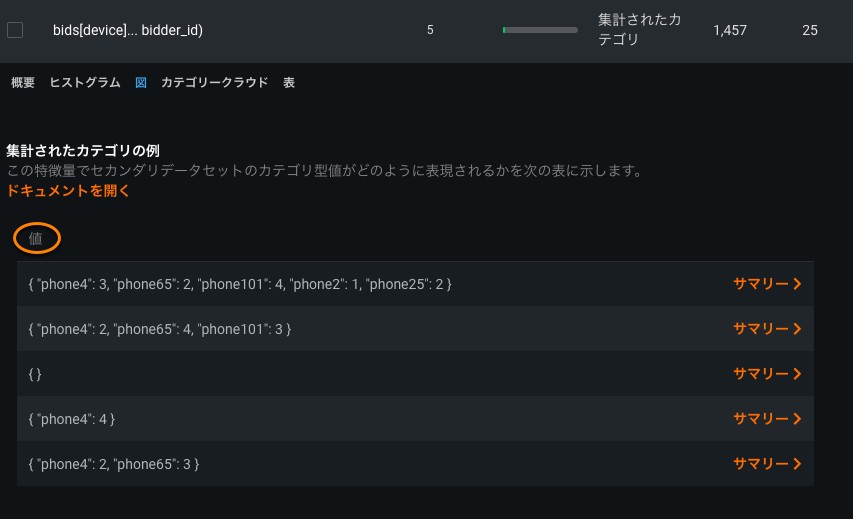Image resolution: width=853 pixels, height=519 pixels.
Task: Click the unique count 1,457
Action: pyautogui.click(x=730, y=30)
